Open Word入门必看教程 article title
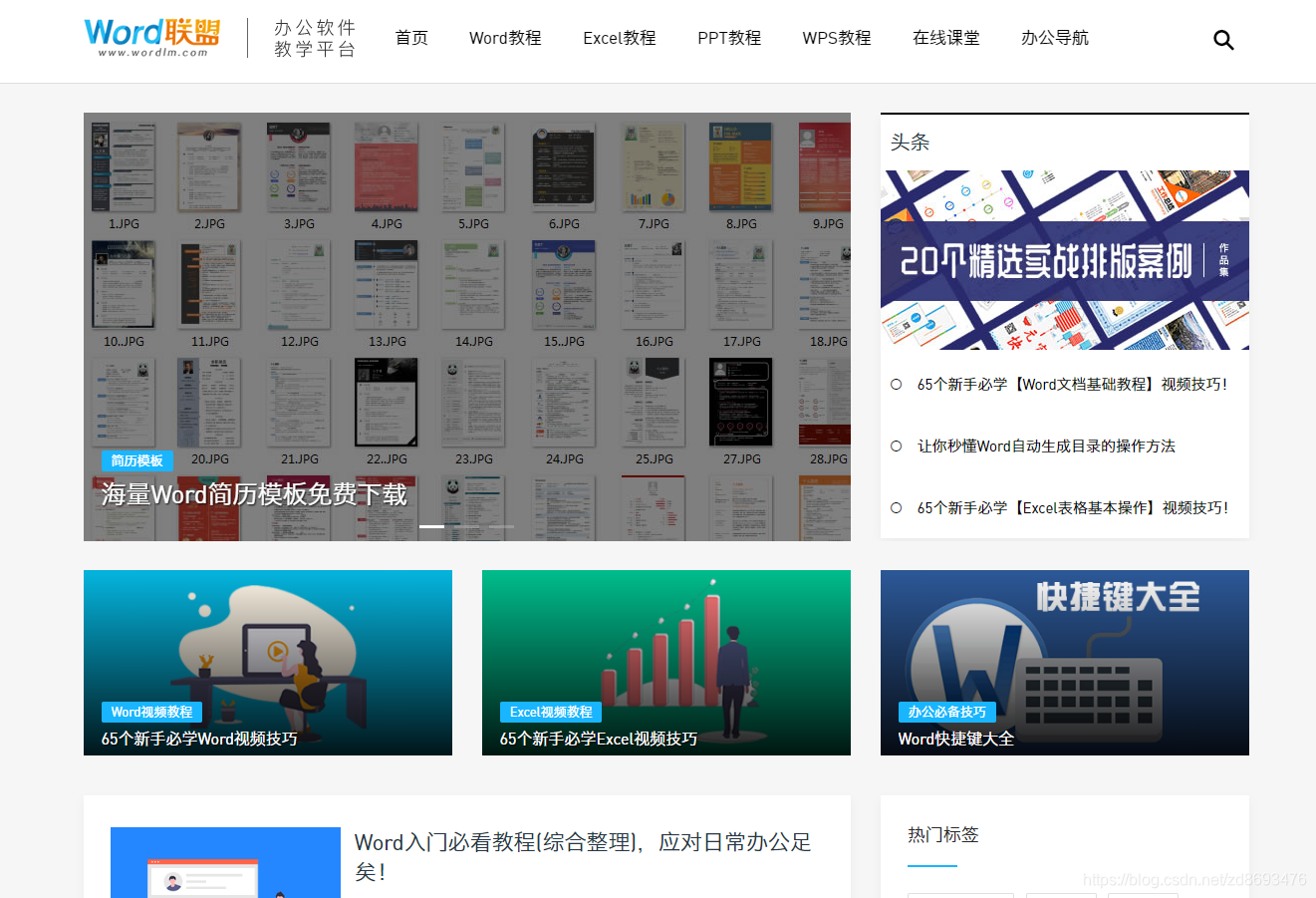 pos(583,856)
